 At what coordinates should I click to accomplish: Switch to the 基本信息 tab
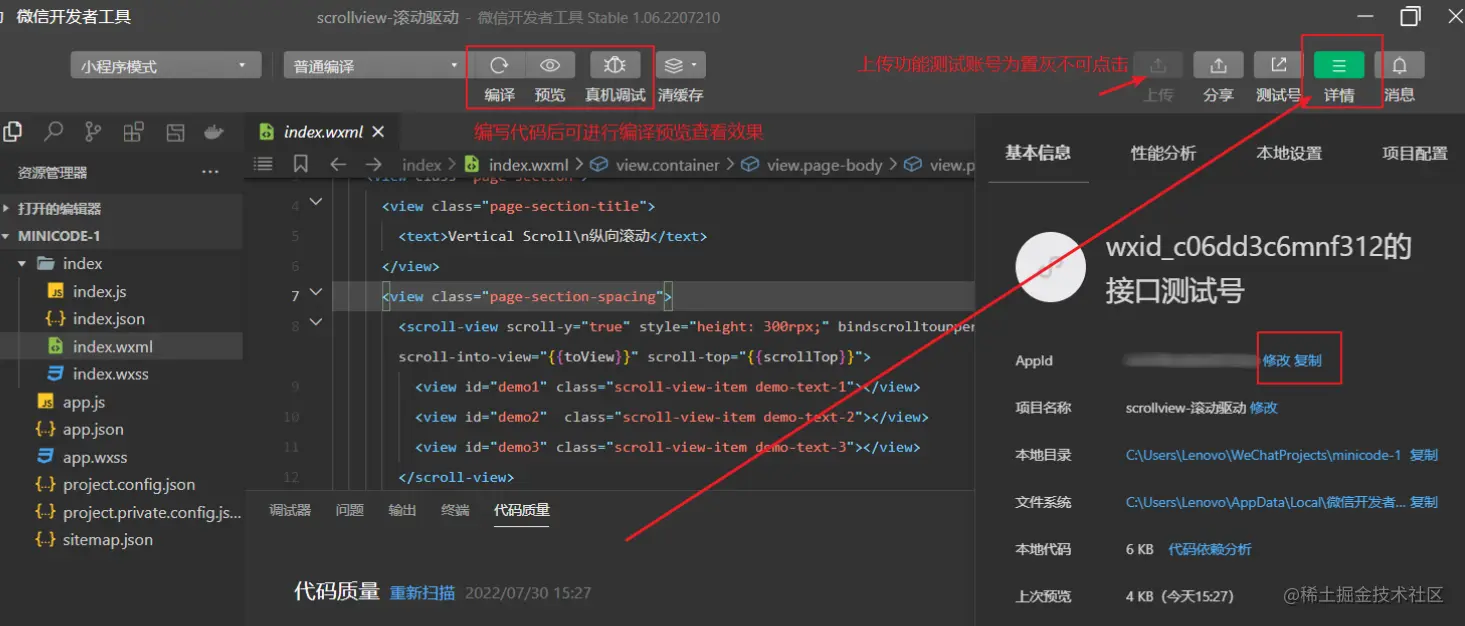coord(1038,153)
